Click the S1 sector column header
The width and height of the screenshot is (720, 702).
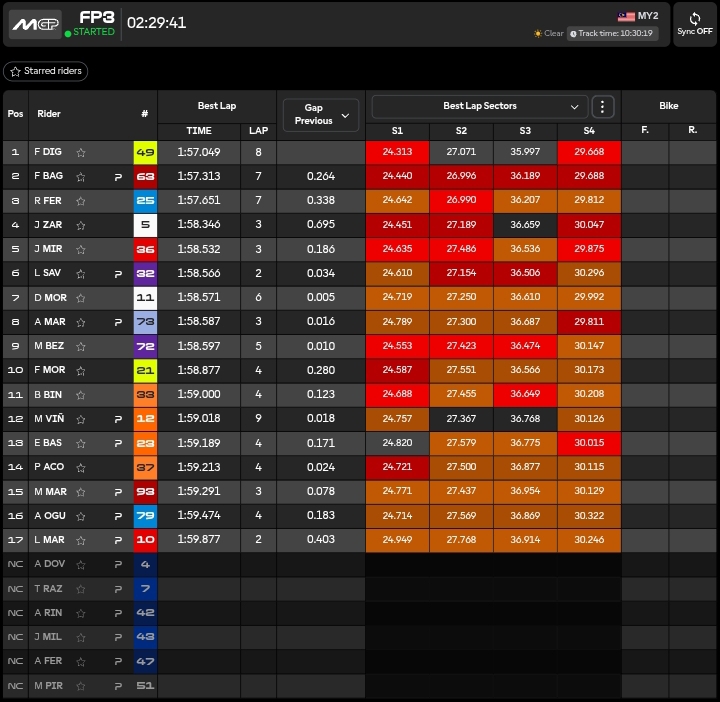(397, 131)
